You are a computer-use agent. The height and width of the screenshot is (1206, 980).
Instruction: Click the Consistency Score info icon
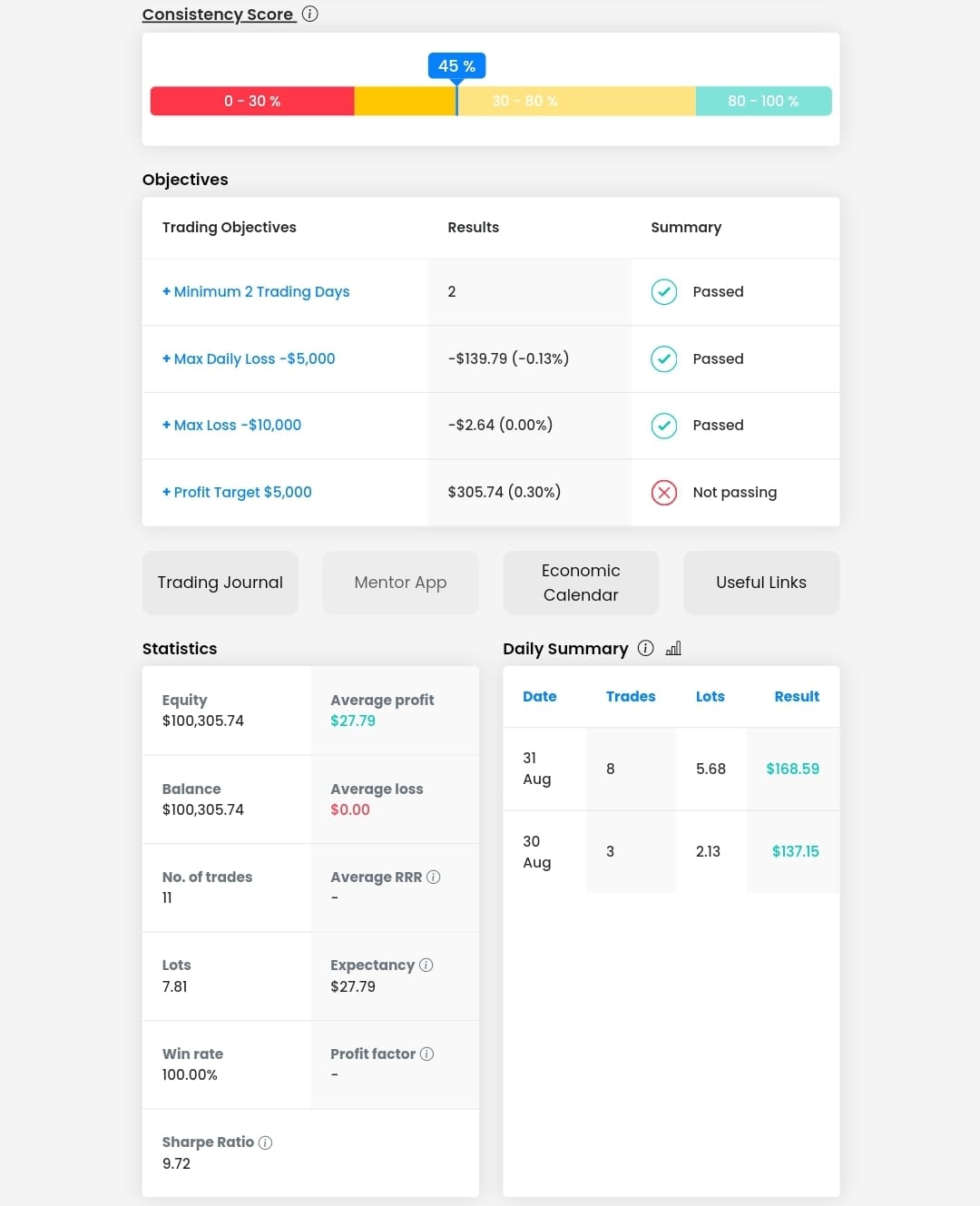[310, 14]
